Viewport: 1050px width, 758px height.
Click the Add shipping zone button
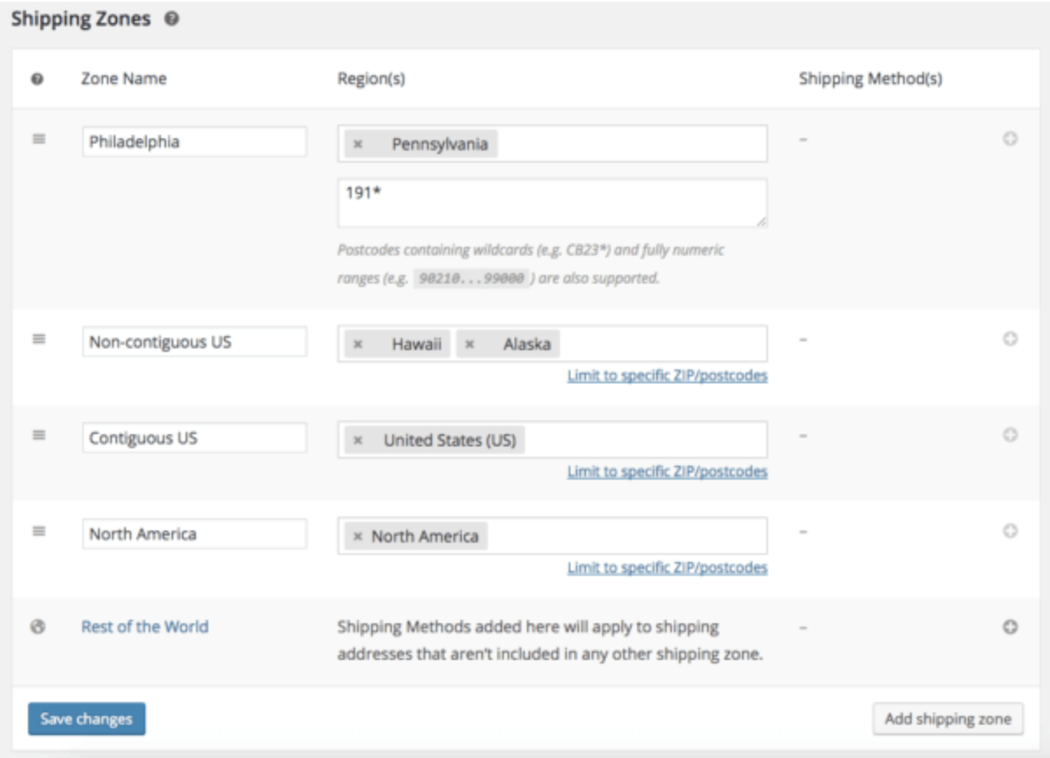(x=947, y=719)
